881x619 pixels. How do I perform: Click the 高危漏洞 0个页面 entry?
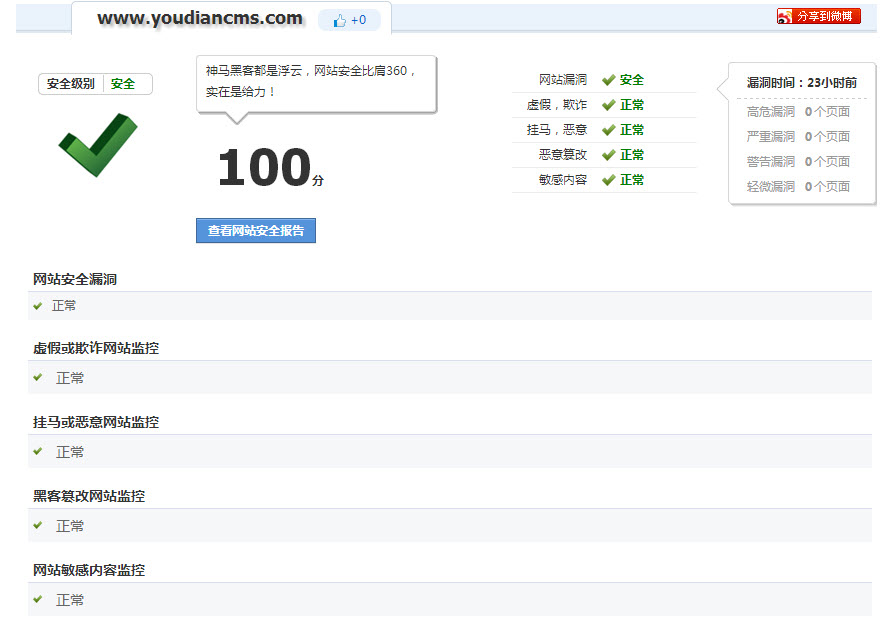[x=798, y=112]
